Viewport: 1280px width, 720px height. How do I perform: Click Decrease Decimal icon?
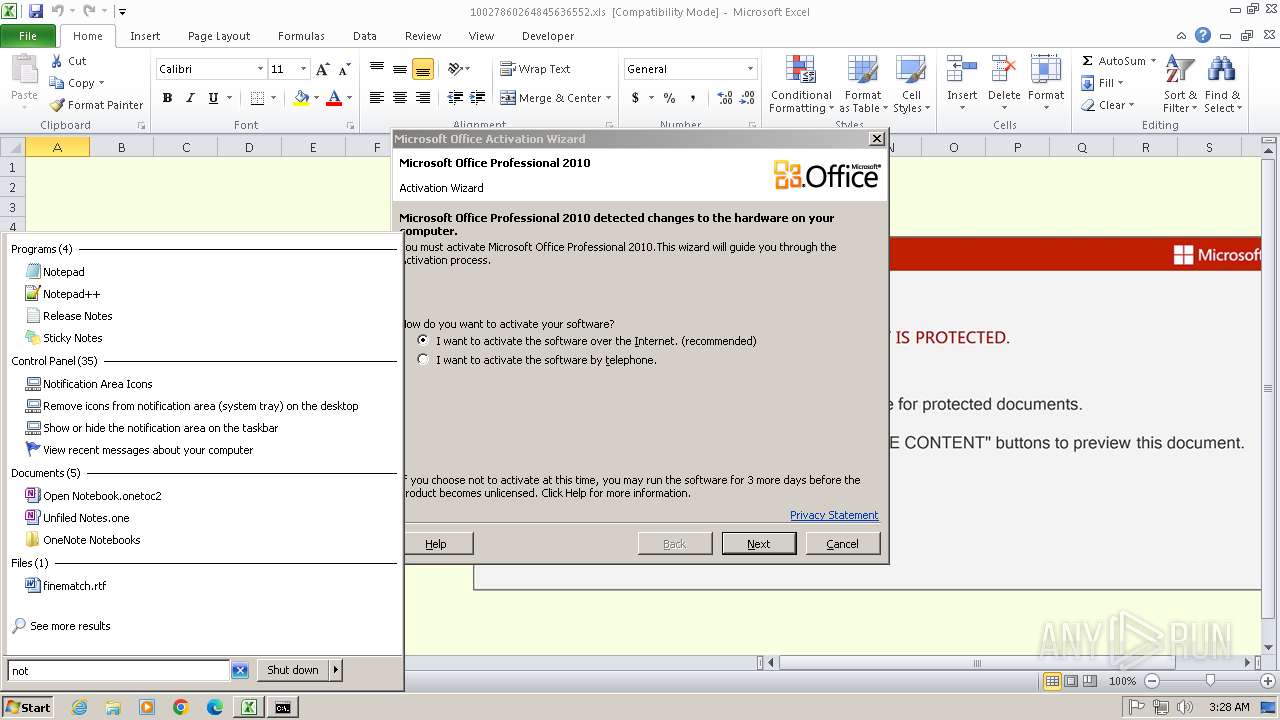(748, 98)
